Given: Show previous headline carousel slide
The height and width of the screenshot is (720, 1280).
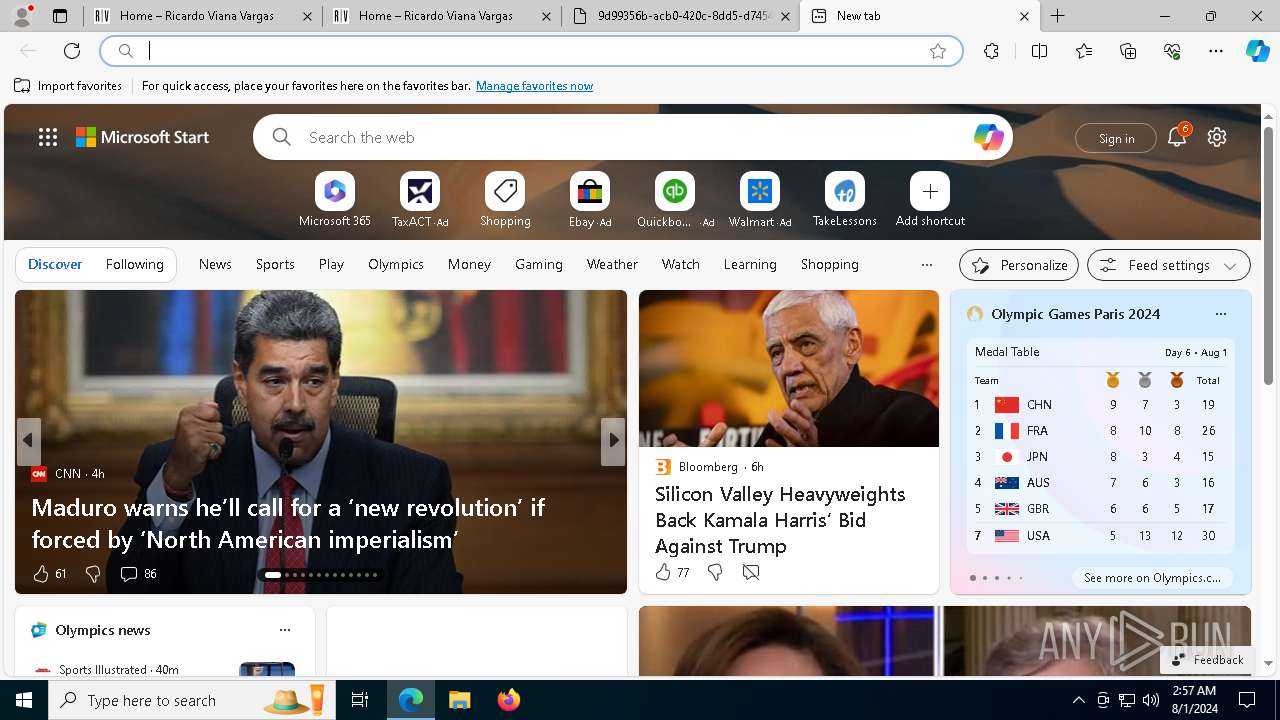Looking at the screenshot, I should [28, 440].
